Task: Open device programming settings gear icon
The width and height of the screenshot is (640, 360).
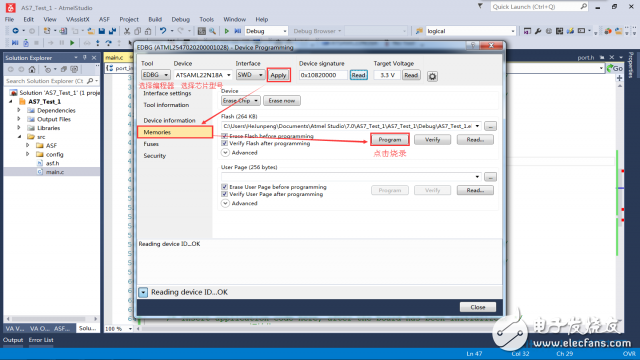Action: pos(432,76)
